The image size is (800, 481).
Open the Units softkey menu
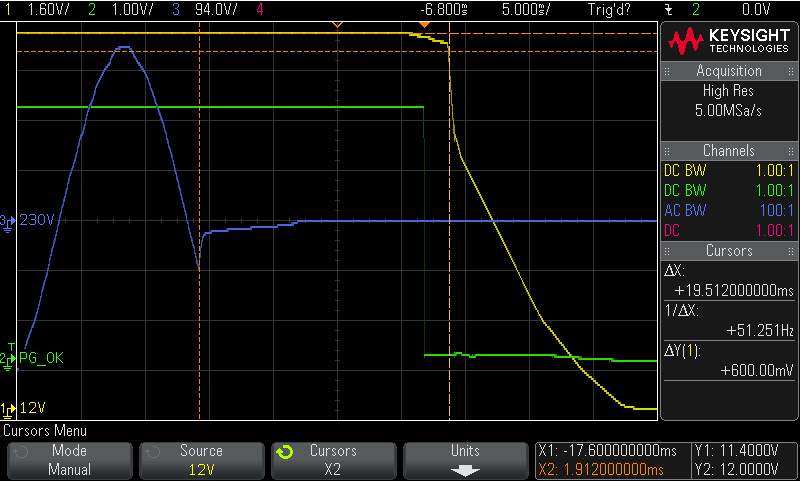click(465, 461)
